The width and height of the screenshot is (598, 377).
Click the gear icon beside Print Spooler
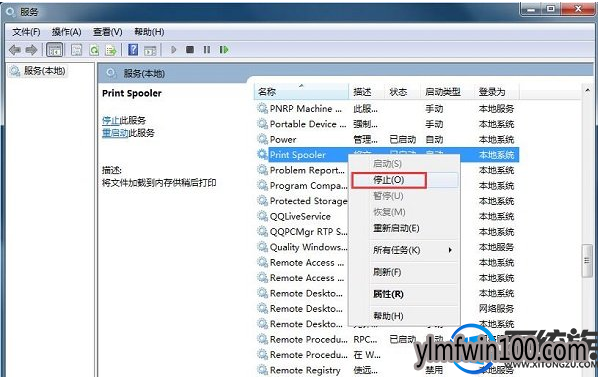262,154
